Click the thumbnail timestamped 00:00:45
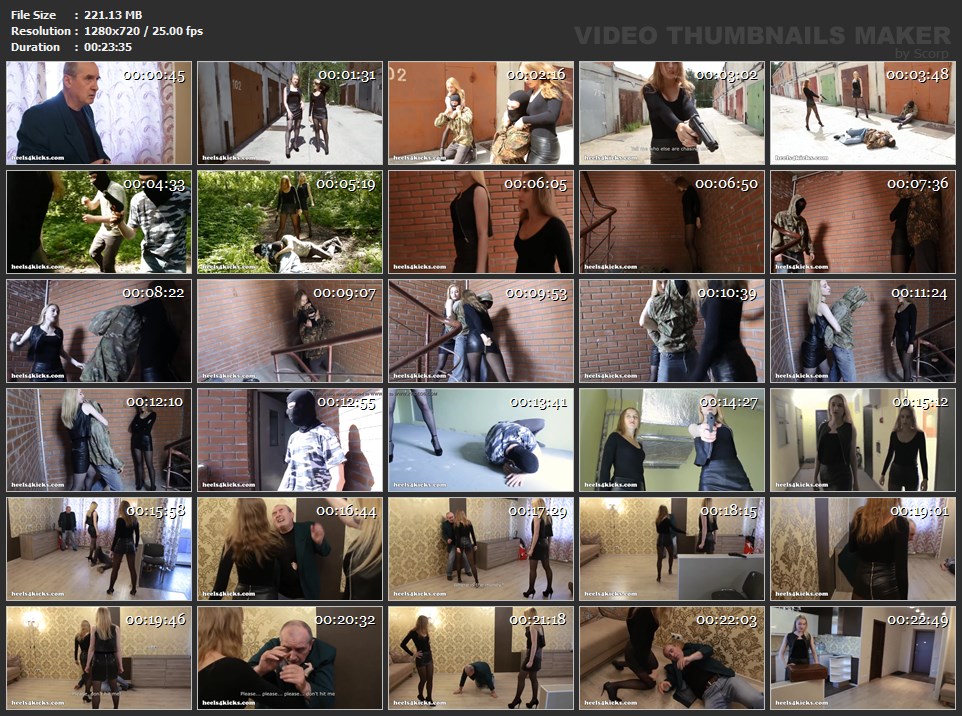The width and height of the screenshot is (962, 716). pos(99,113)
